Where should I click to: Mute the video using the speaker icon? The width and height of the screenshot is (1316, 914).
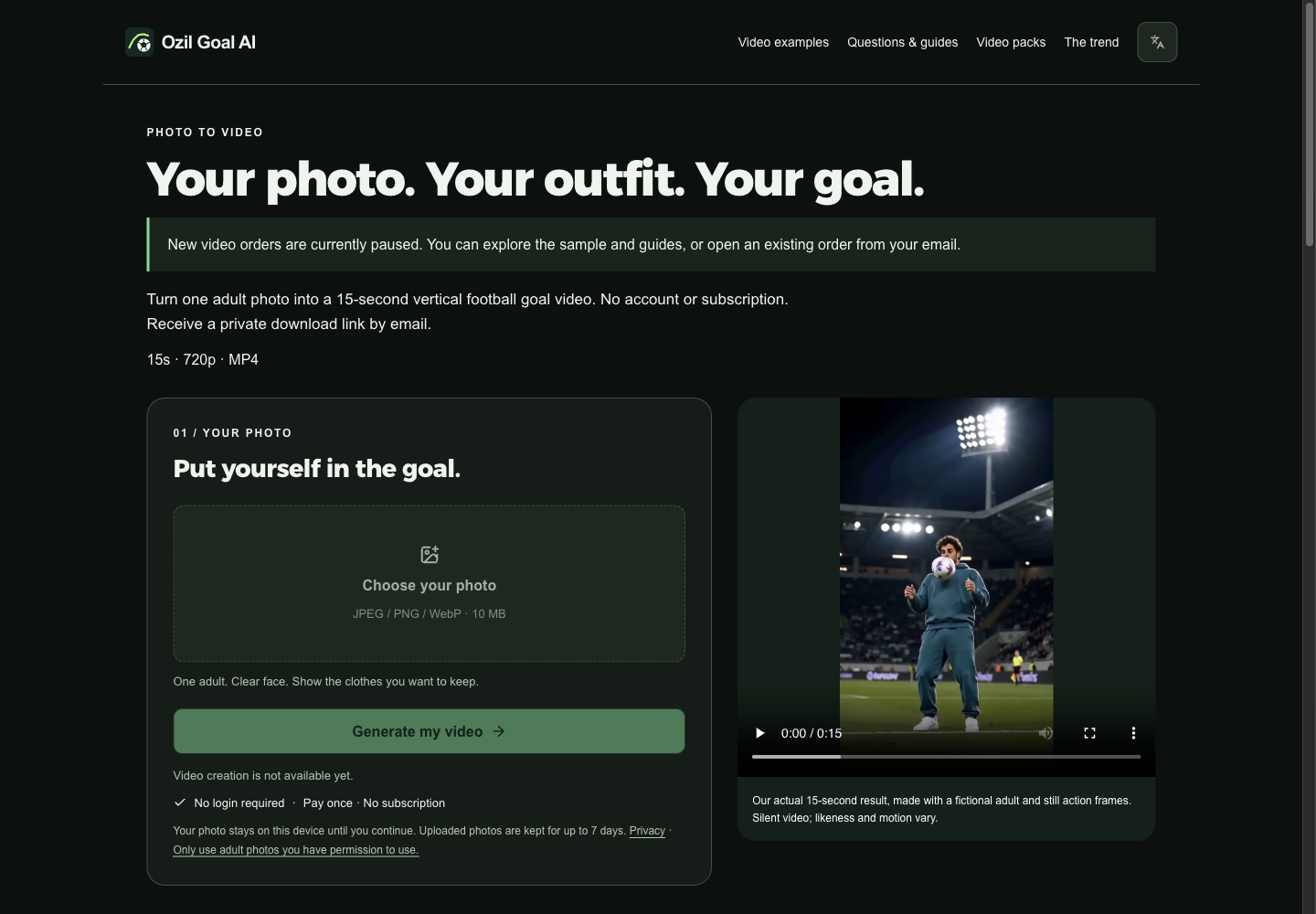click(x=1045, y=733)
